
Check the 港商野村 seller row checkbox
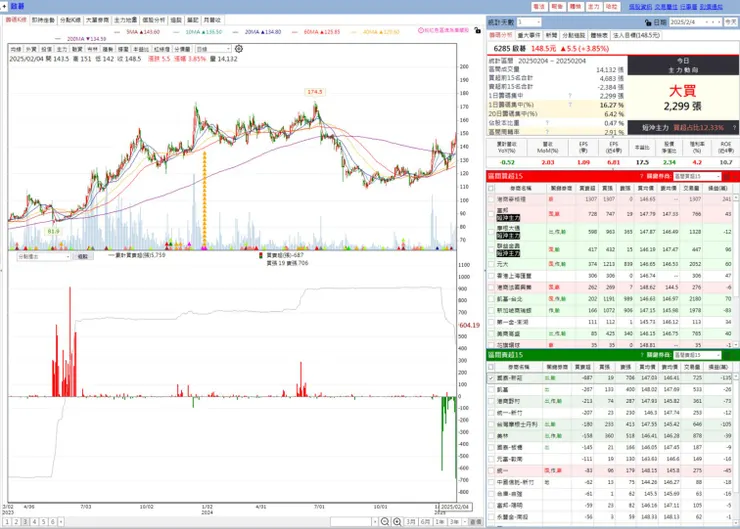[x=491, y=401]
